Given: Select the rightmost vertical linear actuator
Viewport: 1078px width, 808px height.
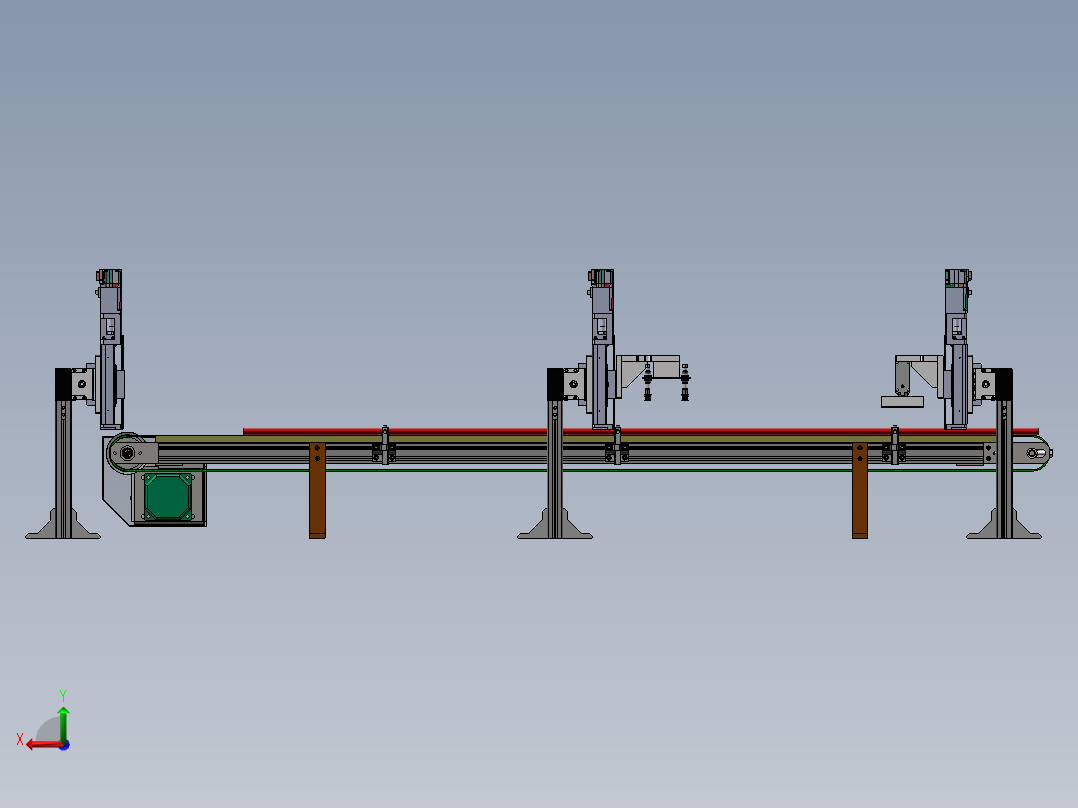Looking at the screenshot, I should pyautogui.click(x=958, y=349).
